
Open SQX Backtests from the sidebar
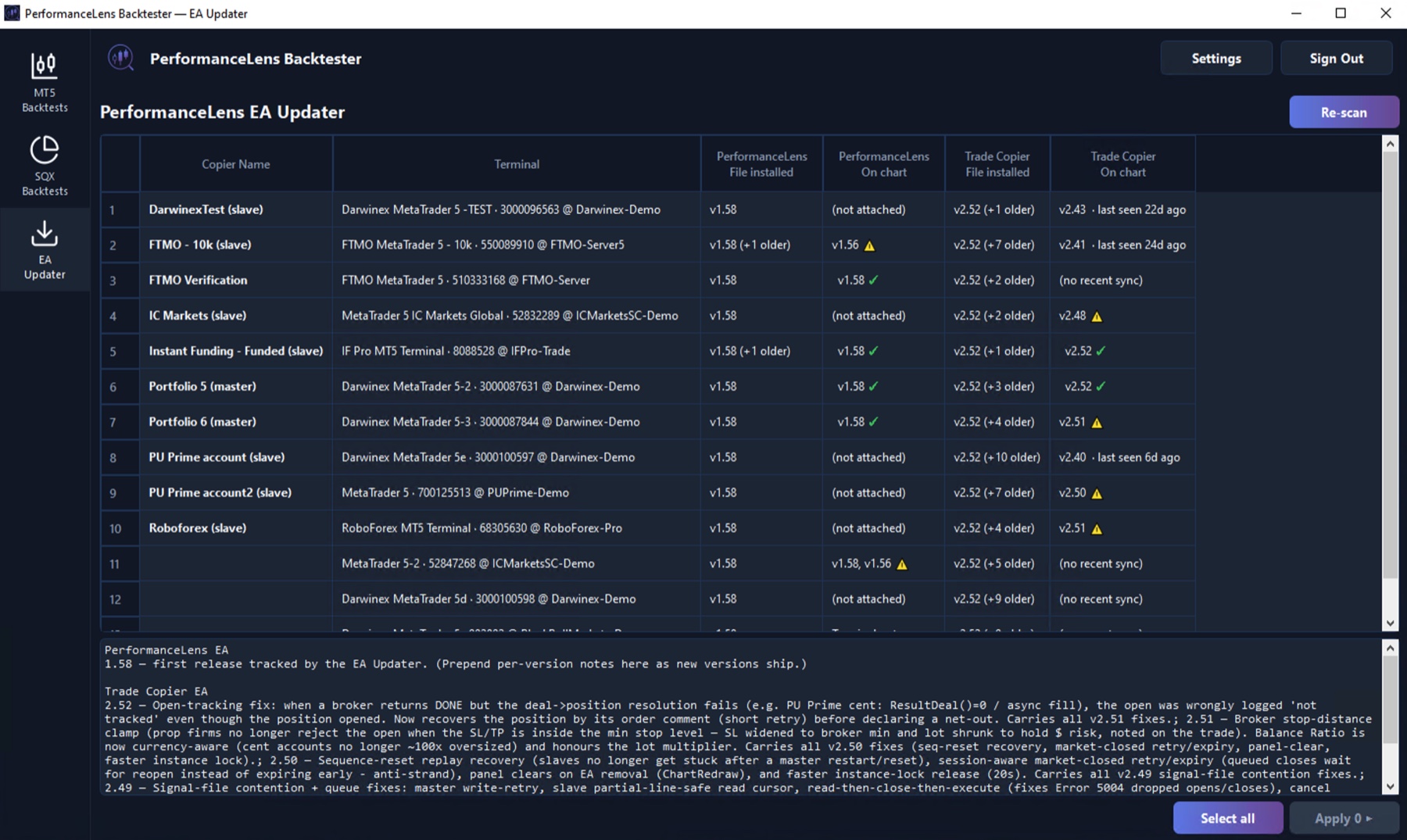[45, 166]
